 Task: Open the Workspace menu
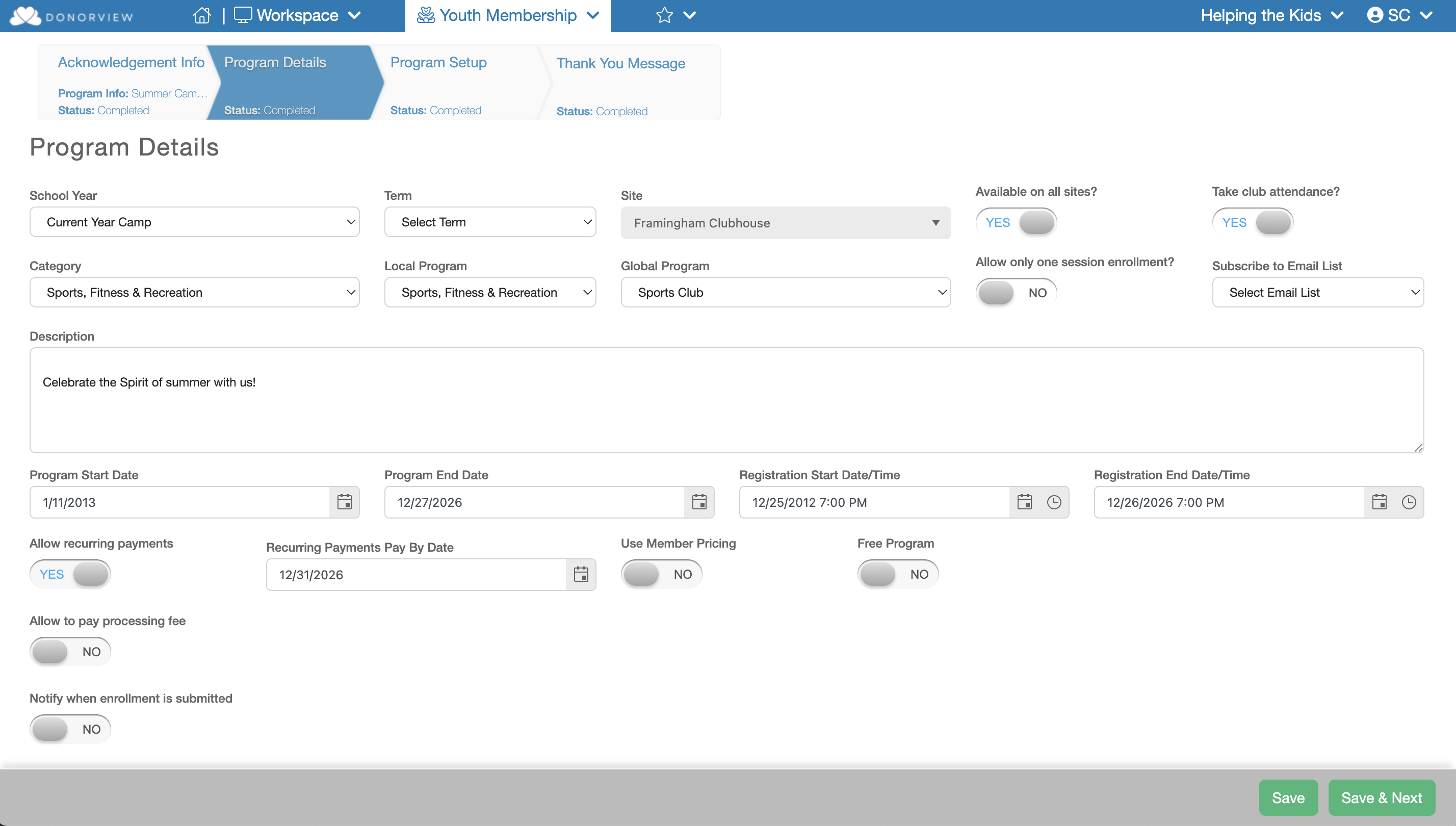point(297,15)
